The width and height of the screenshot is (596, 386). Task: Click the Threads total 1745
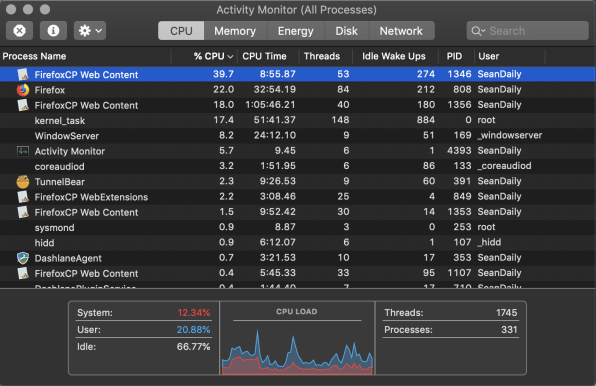point(507,313)
